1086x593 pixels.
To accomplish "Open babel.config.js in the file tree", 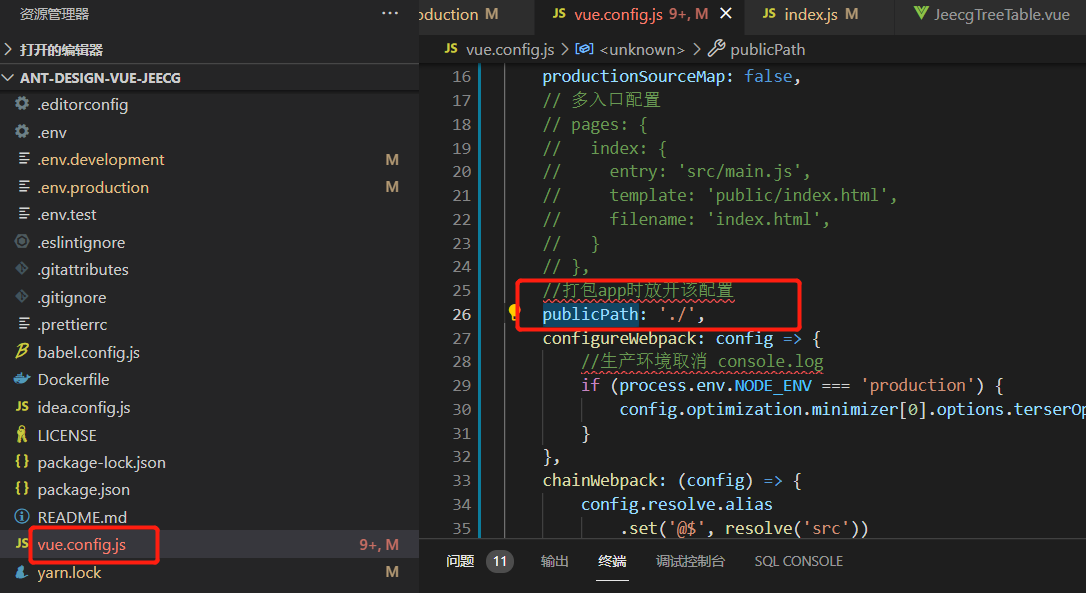I will 88,352.
